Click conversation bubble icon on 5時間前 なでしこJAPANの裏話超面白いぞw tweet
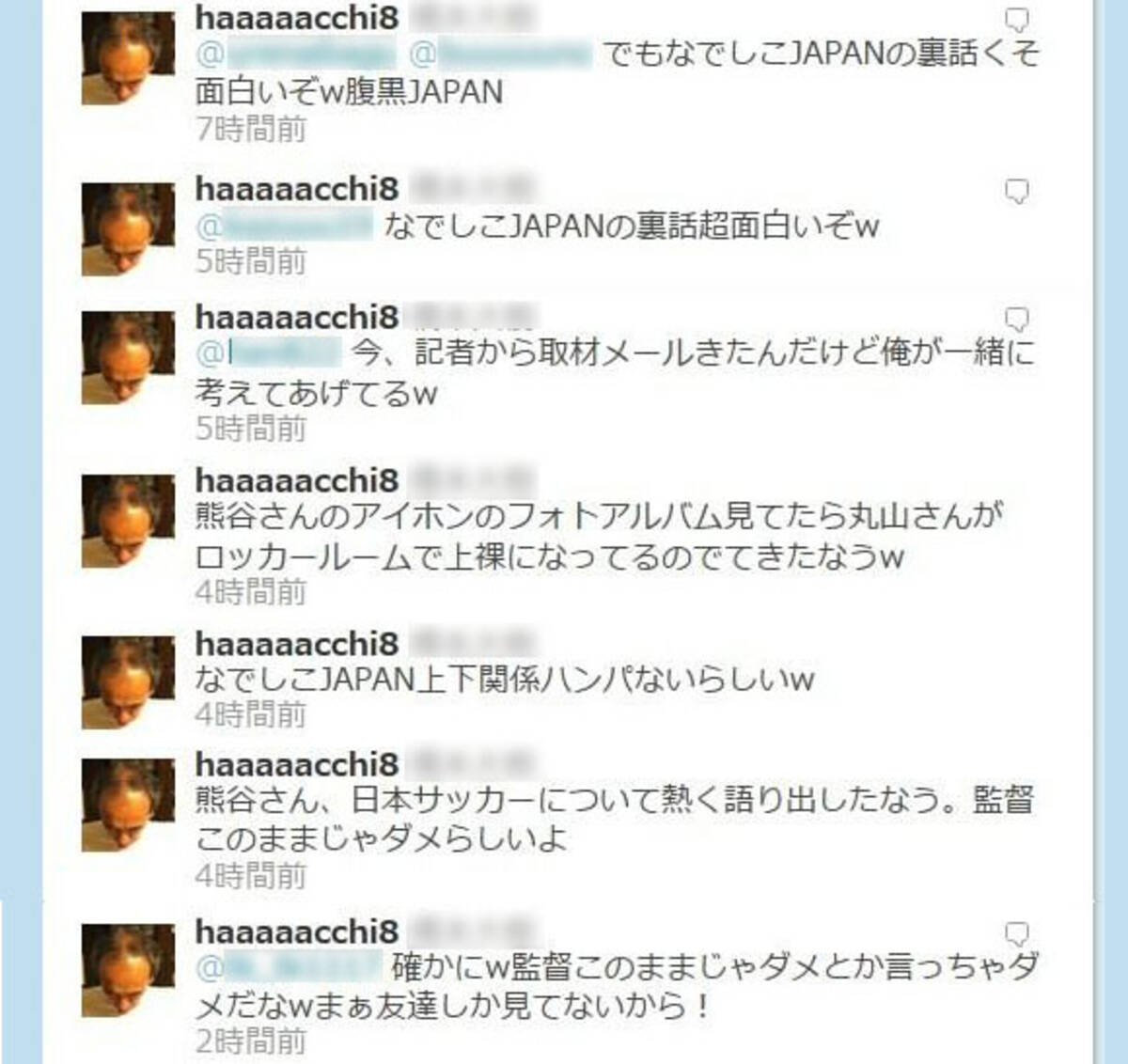 [x=1017, y=192]
